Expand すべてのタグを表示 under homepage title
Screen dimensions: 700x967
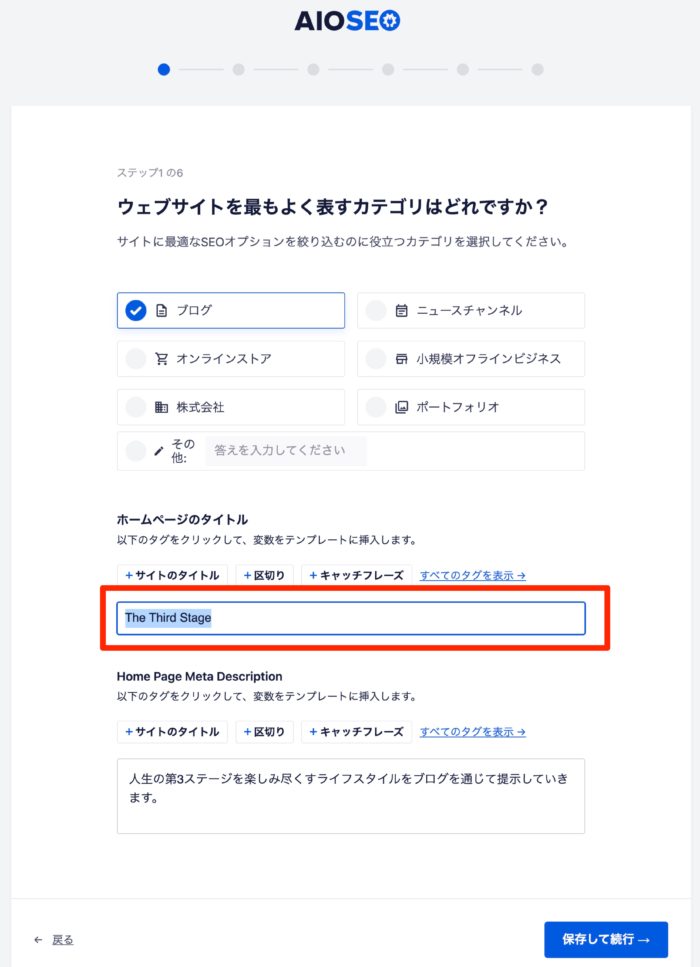473,575
